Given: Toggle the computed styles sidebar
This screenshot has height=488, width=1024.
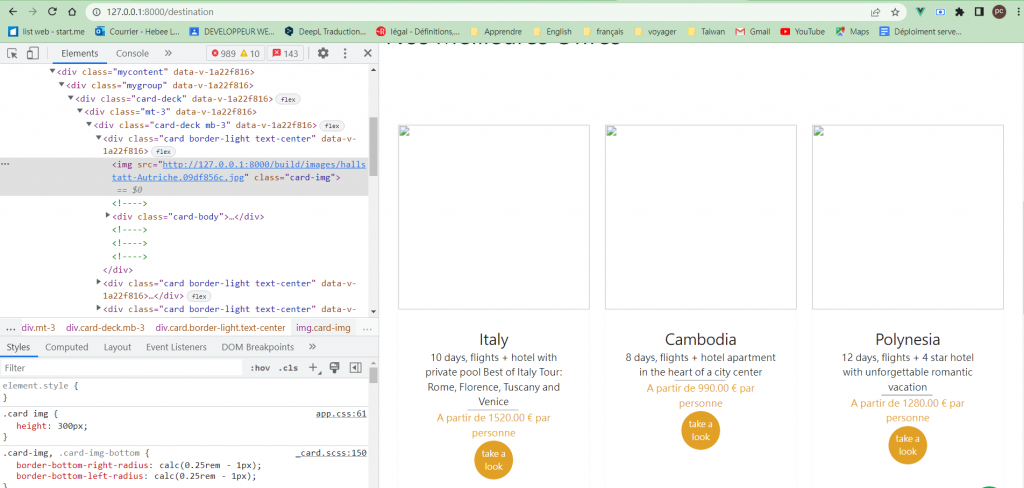Looking at the screenshot, I should click(356, 368).
